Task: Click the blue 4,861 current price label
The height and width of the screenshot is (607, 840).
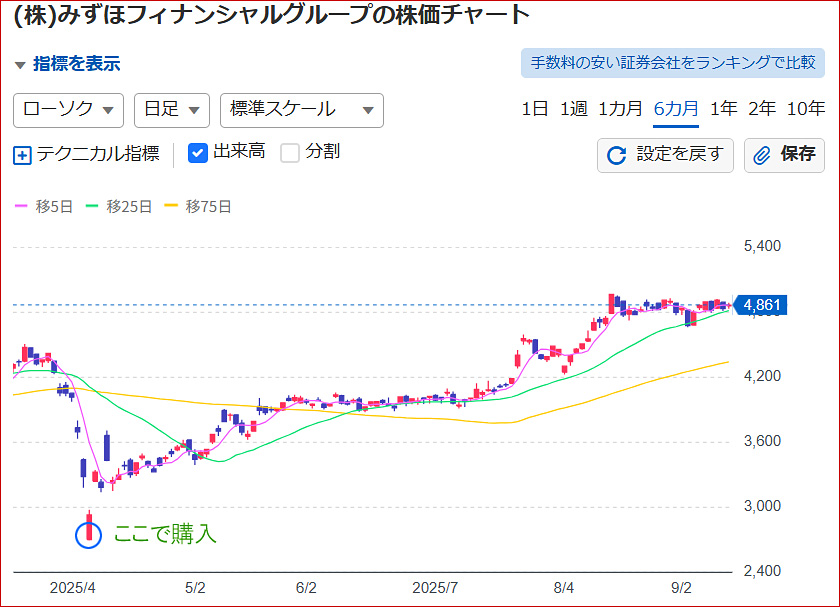Action: point(762,305)
